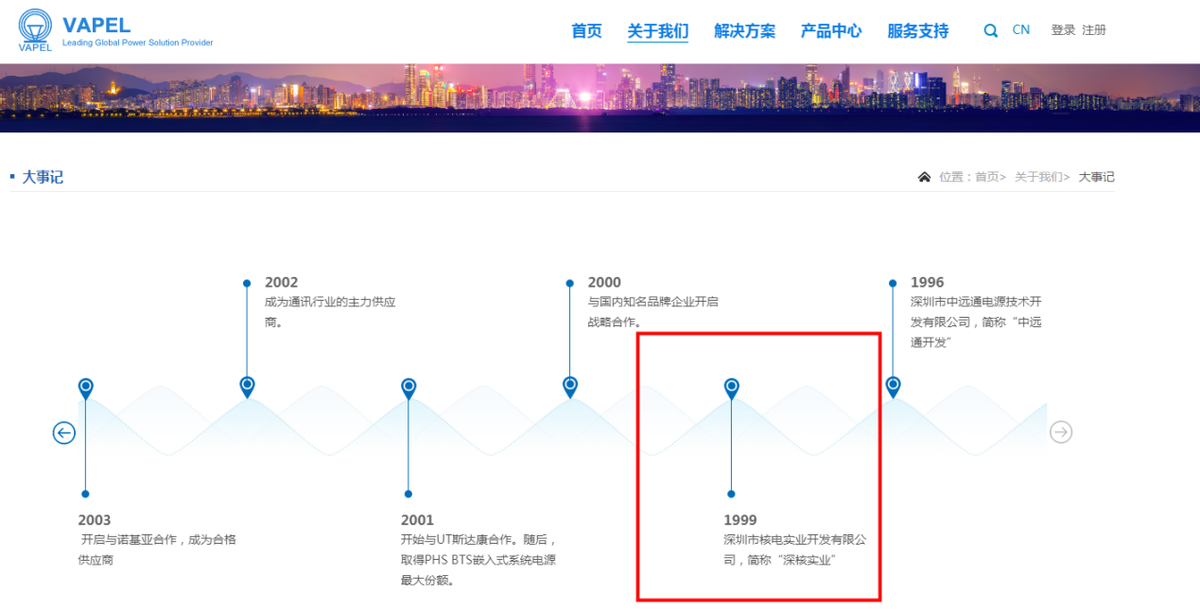This screenshot has height=610, width=1200.
Task: Select the 2001 timeline pin marker
Action: pyautogui.click(x=408, y=387)
